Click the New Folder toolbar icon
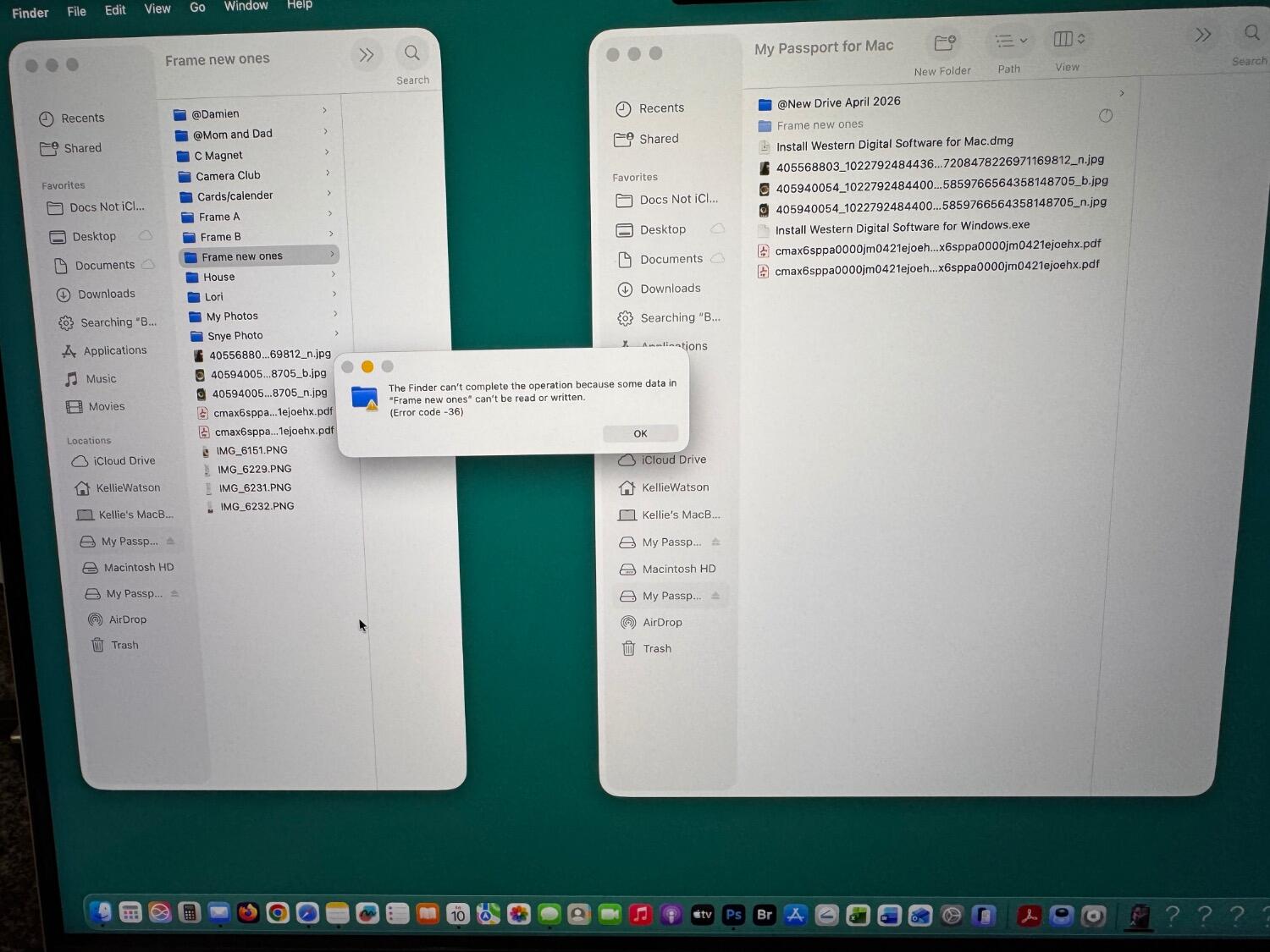 [x=944, y=42]
